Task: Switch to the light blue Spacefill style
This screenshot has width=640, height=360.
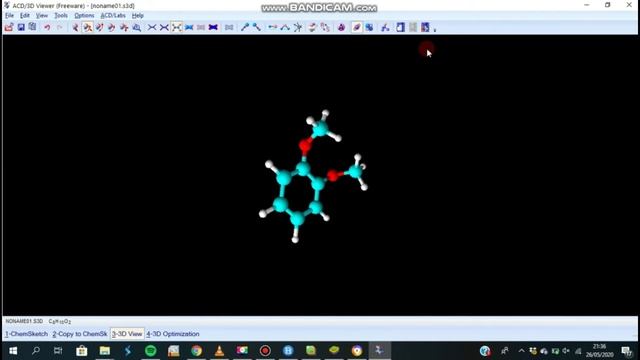Action: coord(189,27)
